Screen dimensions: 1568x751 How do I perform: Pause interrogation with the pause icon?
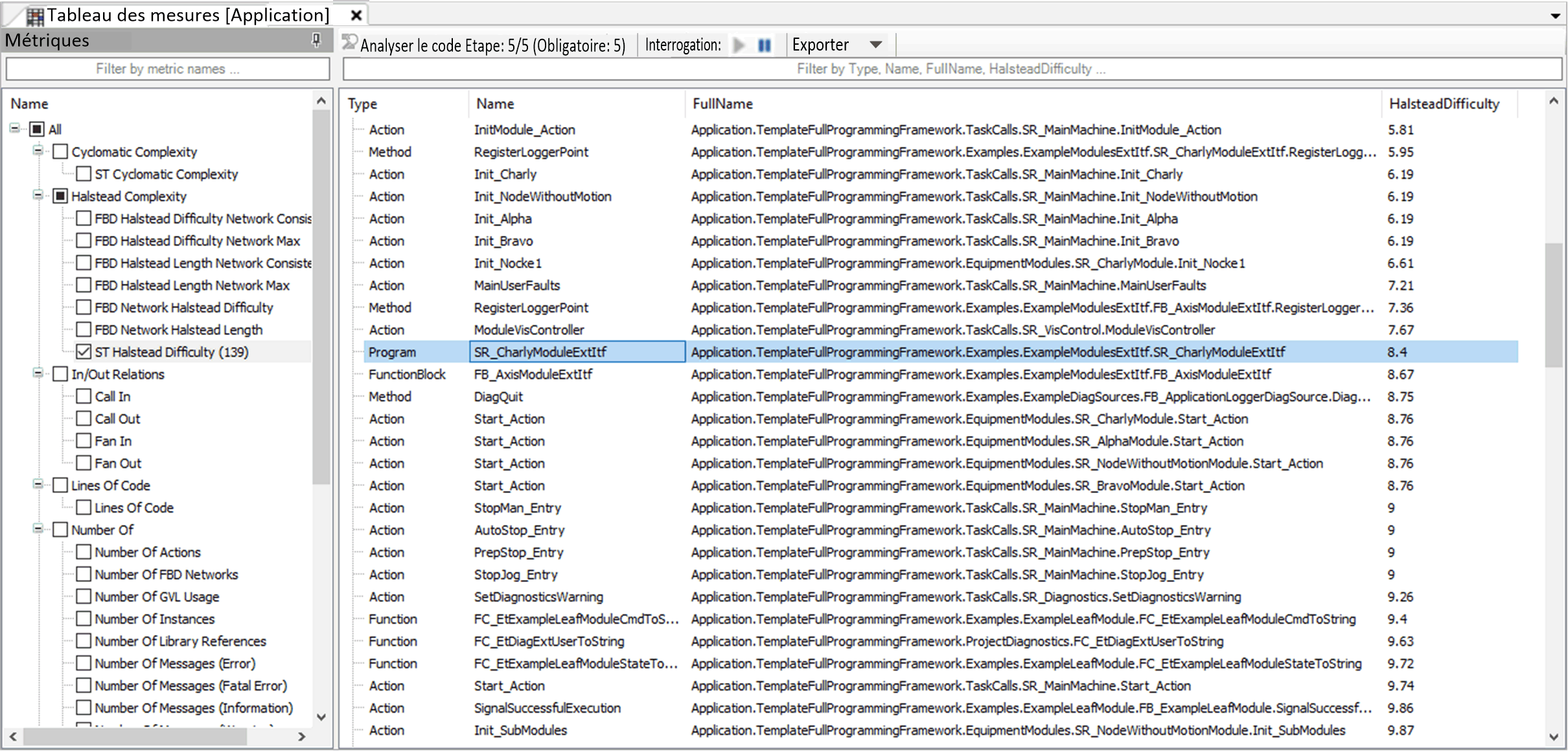pyautogui.click(x=765, y=45)
